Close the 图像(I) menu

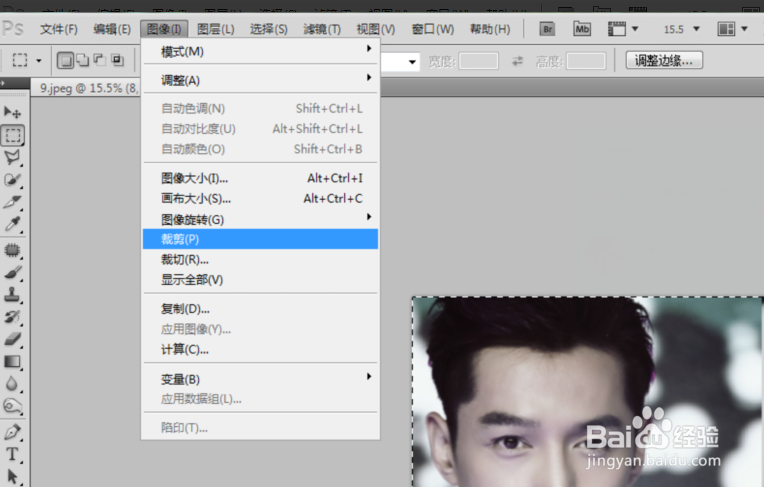click(x=164, y=29)
